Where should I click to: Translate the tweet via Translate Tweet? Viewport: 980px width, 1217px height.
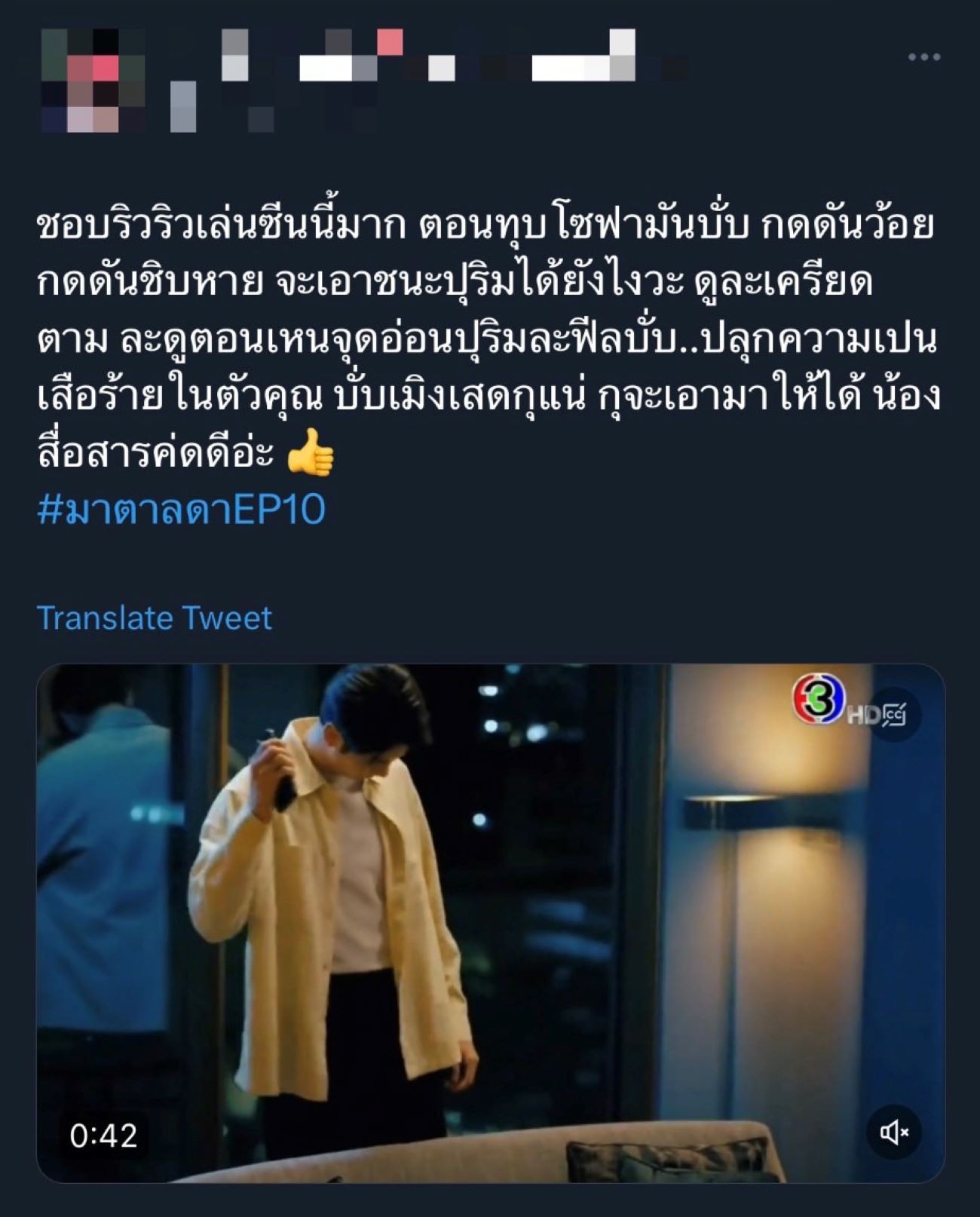tap(154, 618)
